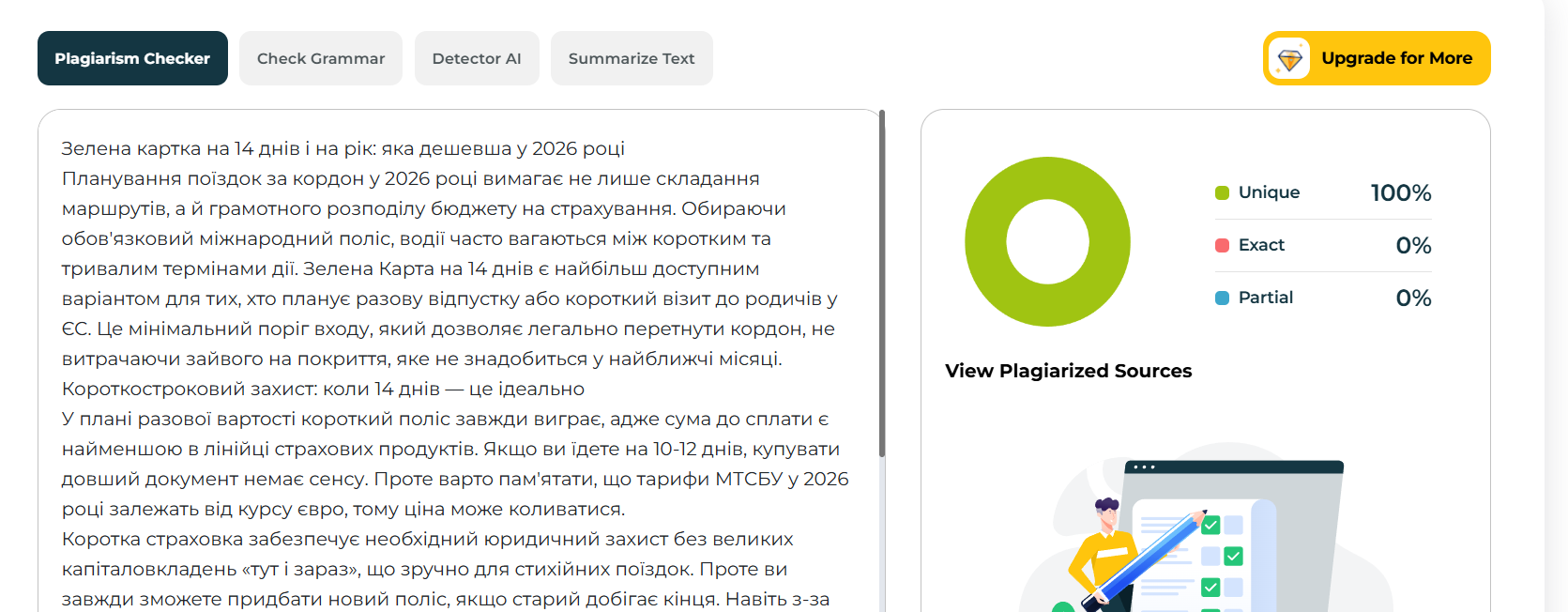Click the red Exact legend dot
Image resolution: width=1568 pixels, height=612 pixels.
point(1222,246)
